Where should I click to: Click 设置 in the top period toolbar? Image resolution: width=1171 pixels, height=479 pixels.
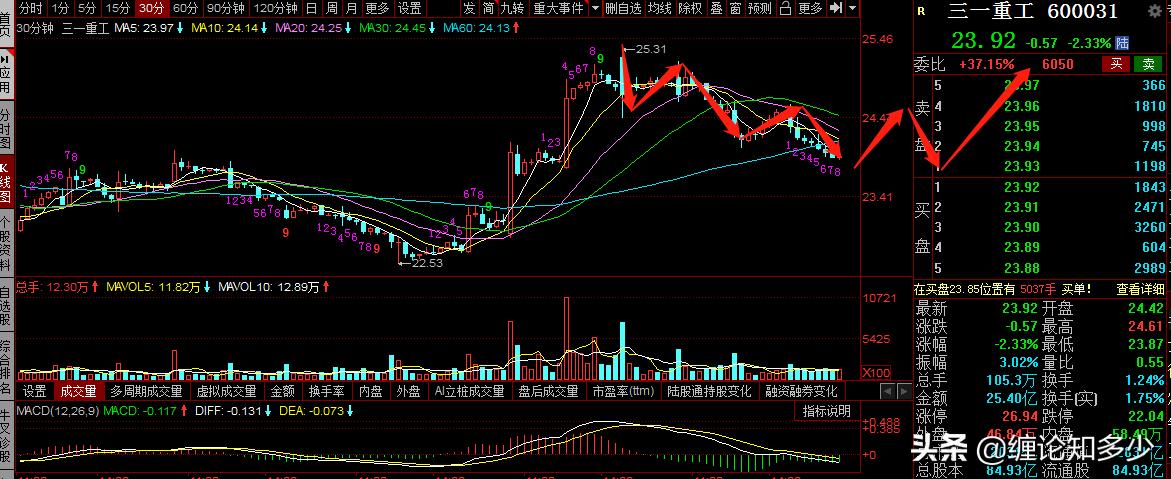pos(409,9)
